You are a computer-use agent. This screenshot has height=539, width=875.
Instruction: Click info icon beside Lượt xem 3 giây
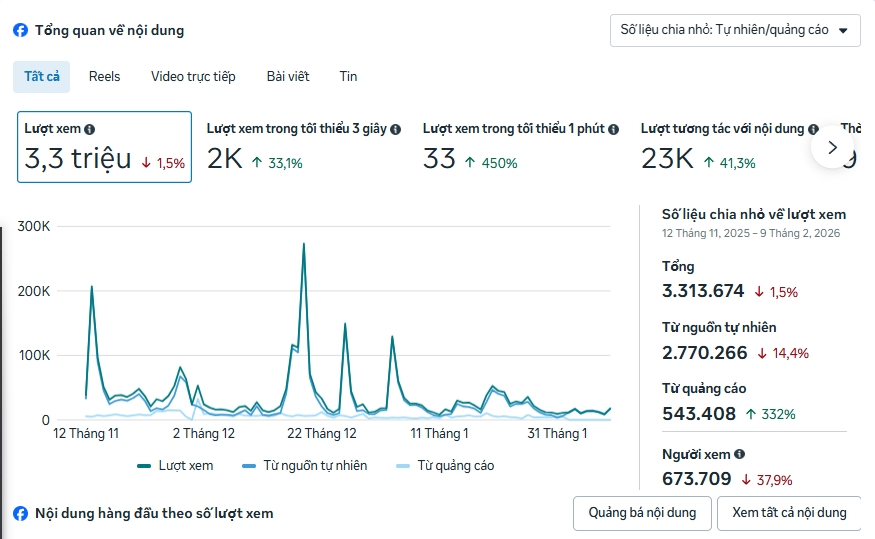395,129
